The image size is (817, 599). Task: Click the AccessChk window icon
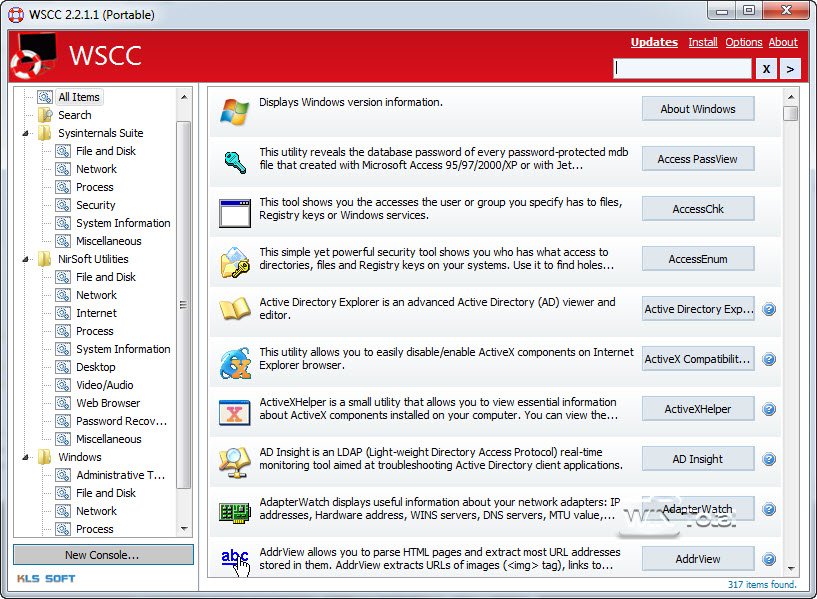click(234, 213)
